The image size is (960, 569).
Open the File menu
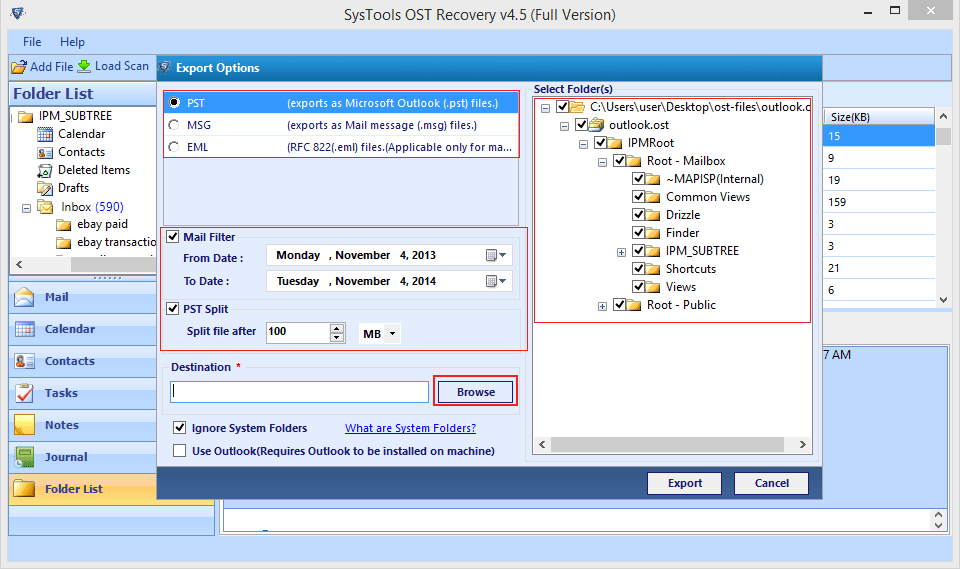[32, 42]
